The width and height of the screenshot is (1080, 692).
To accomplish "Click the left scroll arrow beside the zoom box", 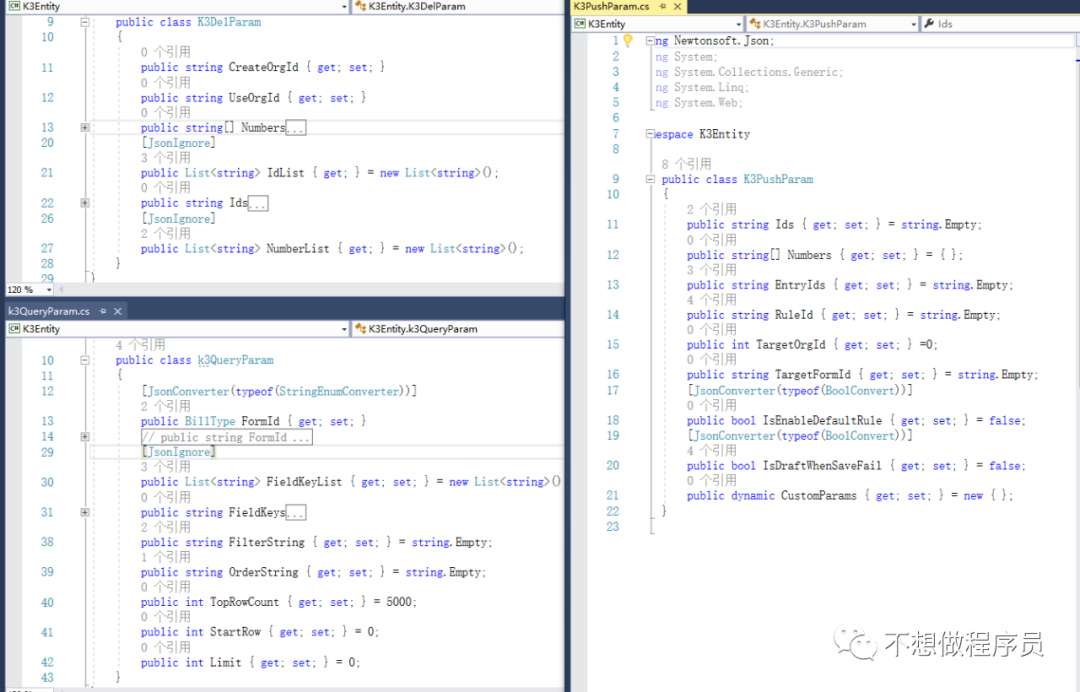I will [x=61, y=290].
